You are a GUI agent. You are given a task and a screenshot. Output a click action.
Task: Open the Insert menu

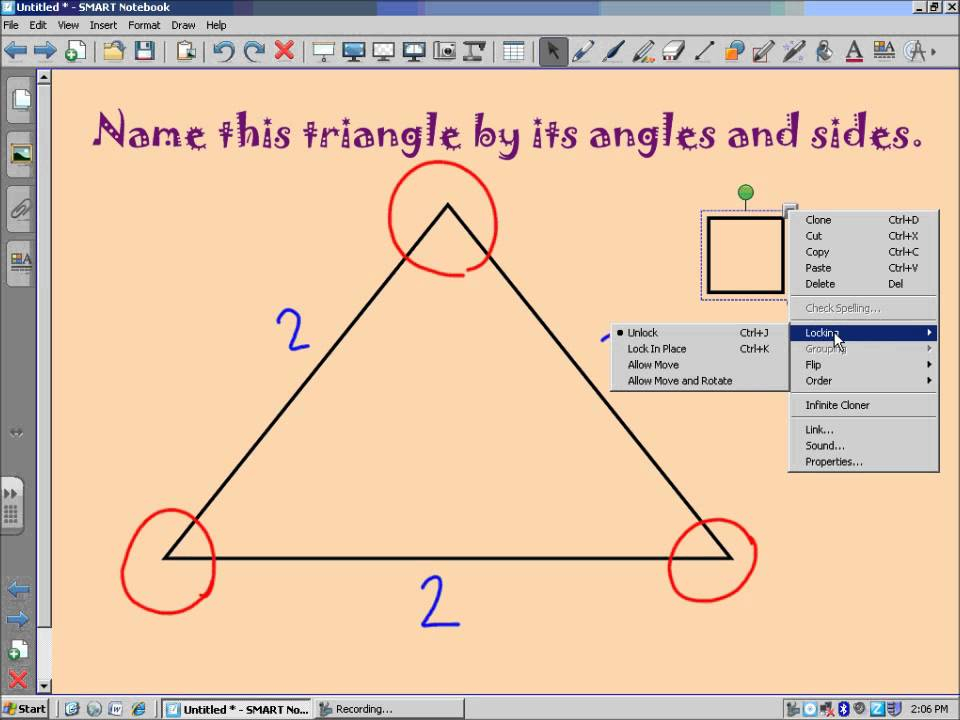[103, 25]
